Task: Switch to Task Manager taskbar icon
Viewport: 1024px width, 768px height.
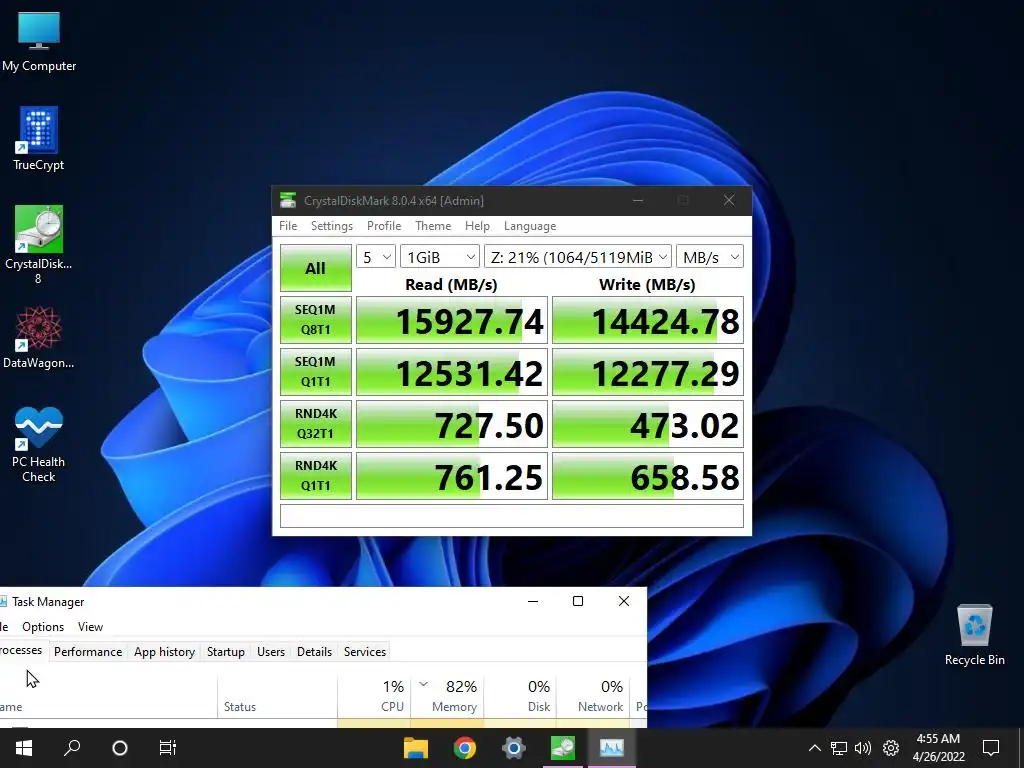Action: point(611,748)
